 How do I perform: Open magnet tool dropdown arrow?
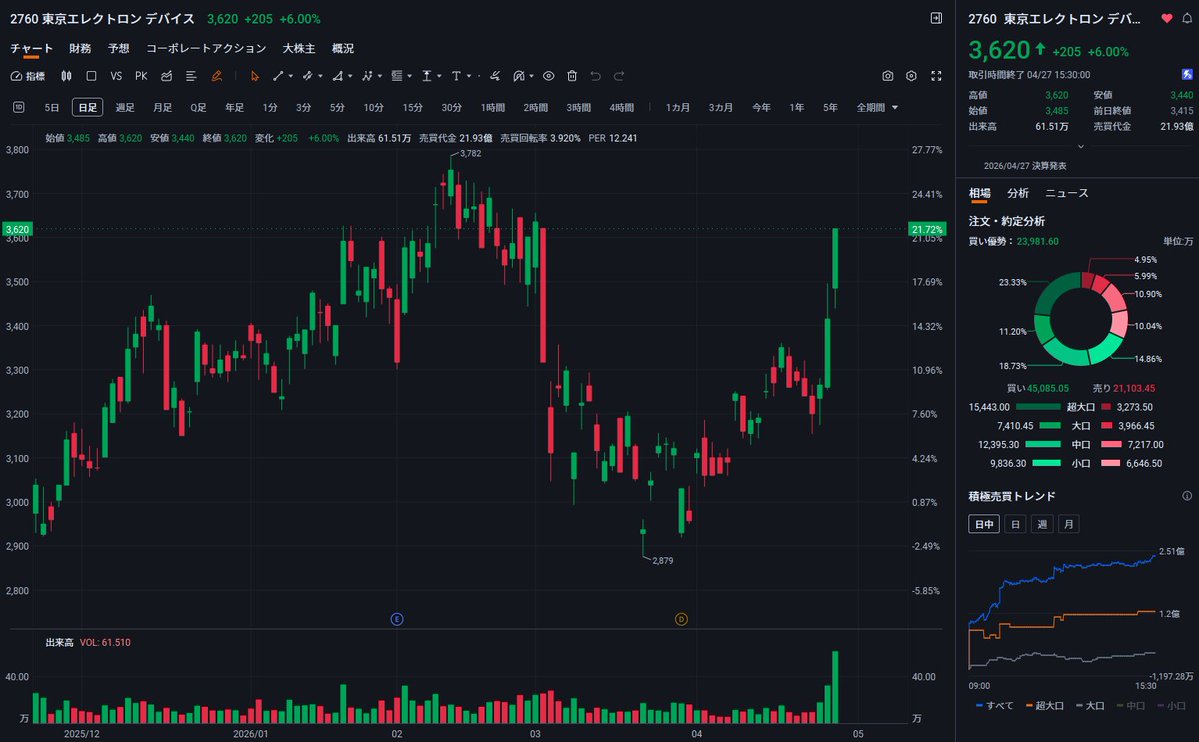pos(531,76)
